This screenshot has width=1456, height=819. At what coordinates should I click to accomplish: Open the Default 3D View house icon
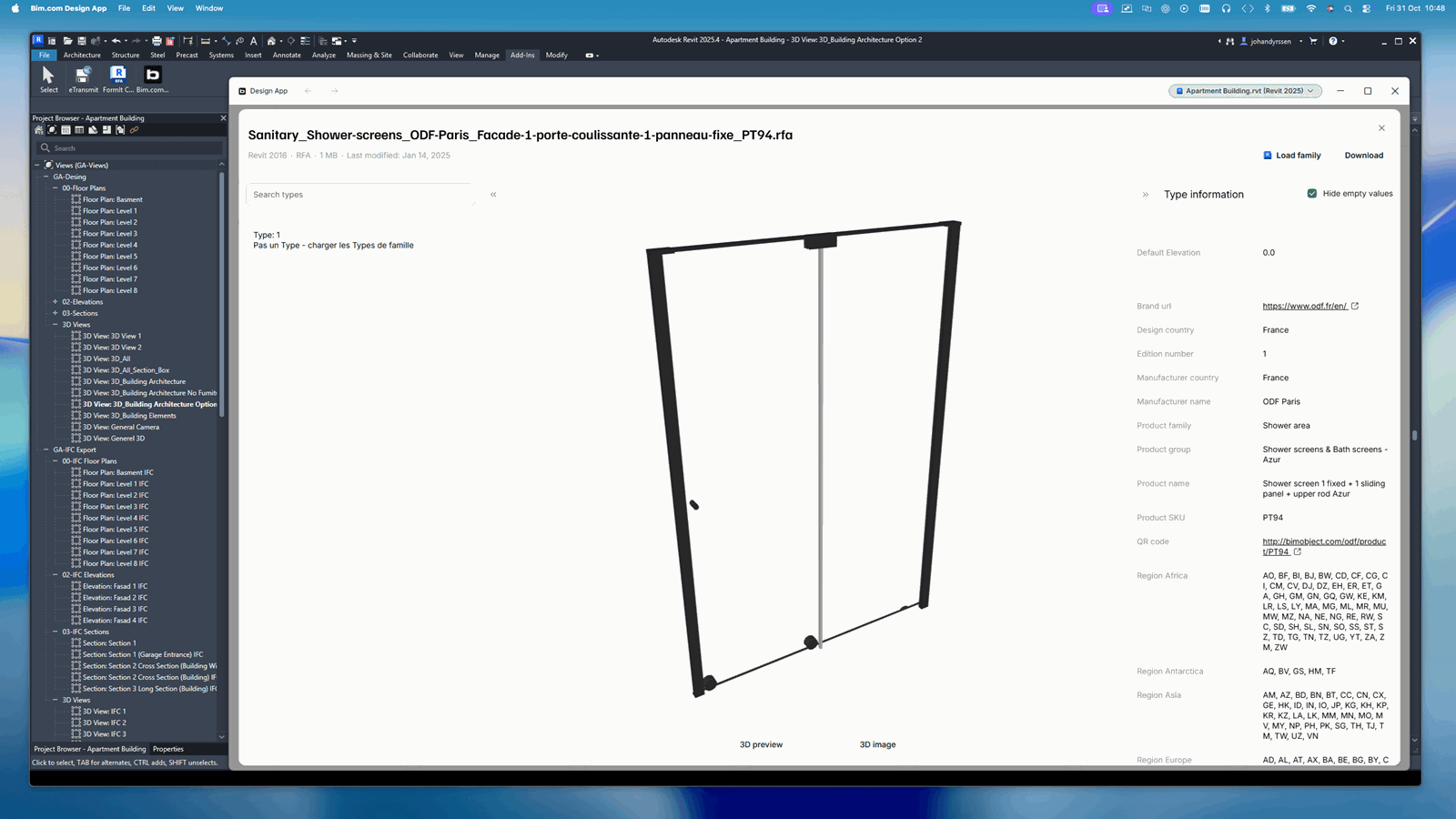(270, 41)
